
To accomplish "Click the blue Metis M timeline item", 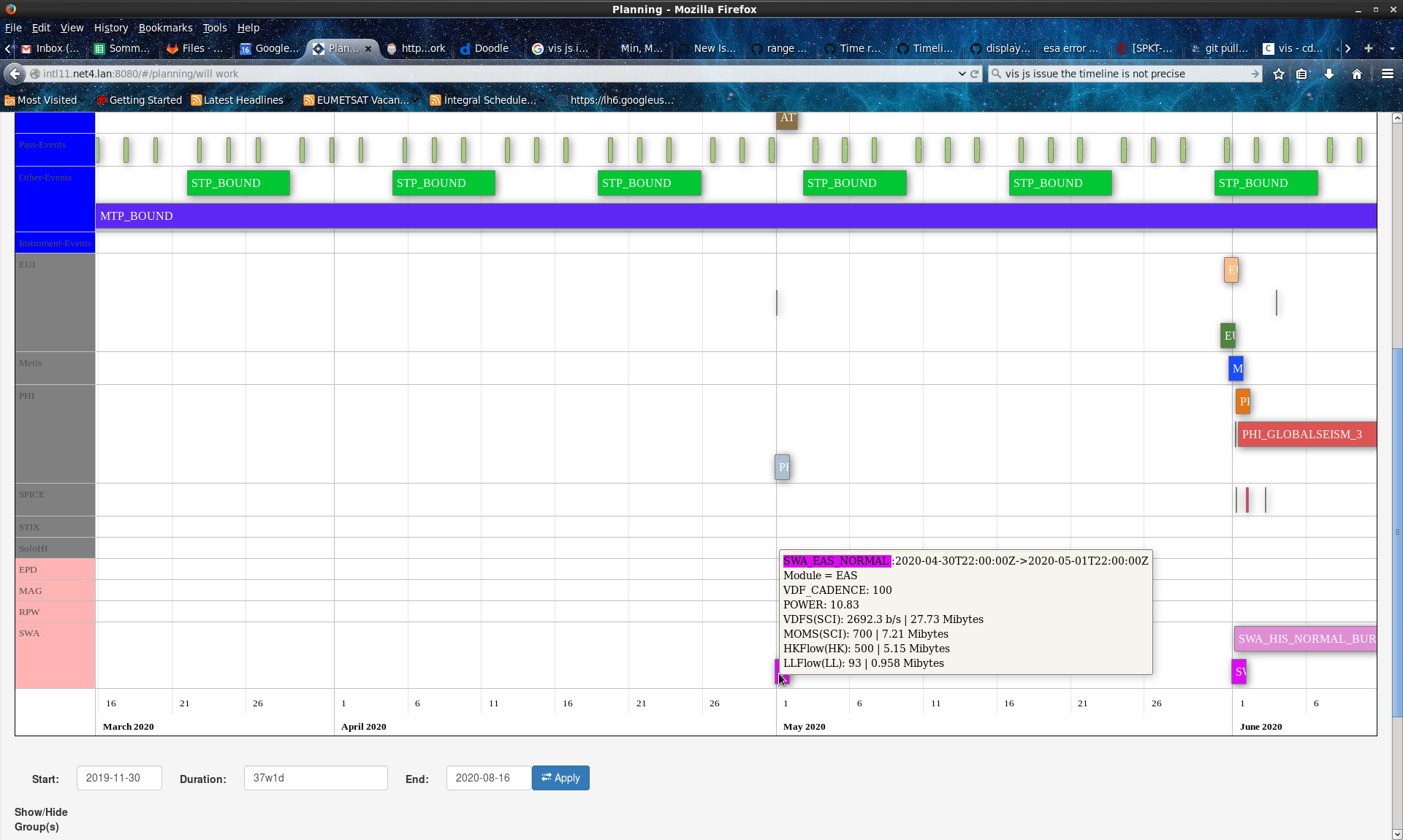I will (1236, 369).
